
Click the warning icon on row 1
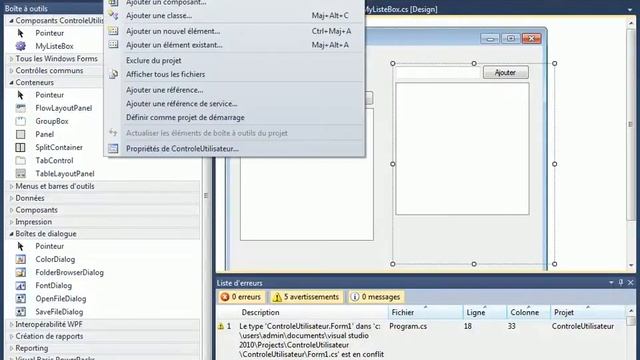coord(221,326)
